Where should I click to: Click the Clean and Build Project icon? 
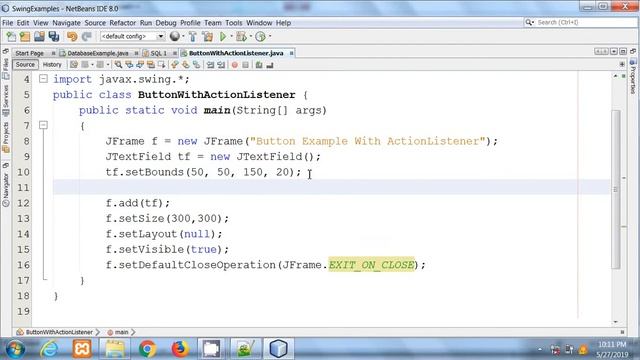coord(207,36)
